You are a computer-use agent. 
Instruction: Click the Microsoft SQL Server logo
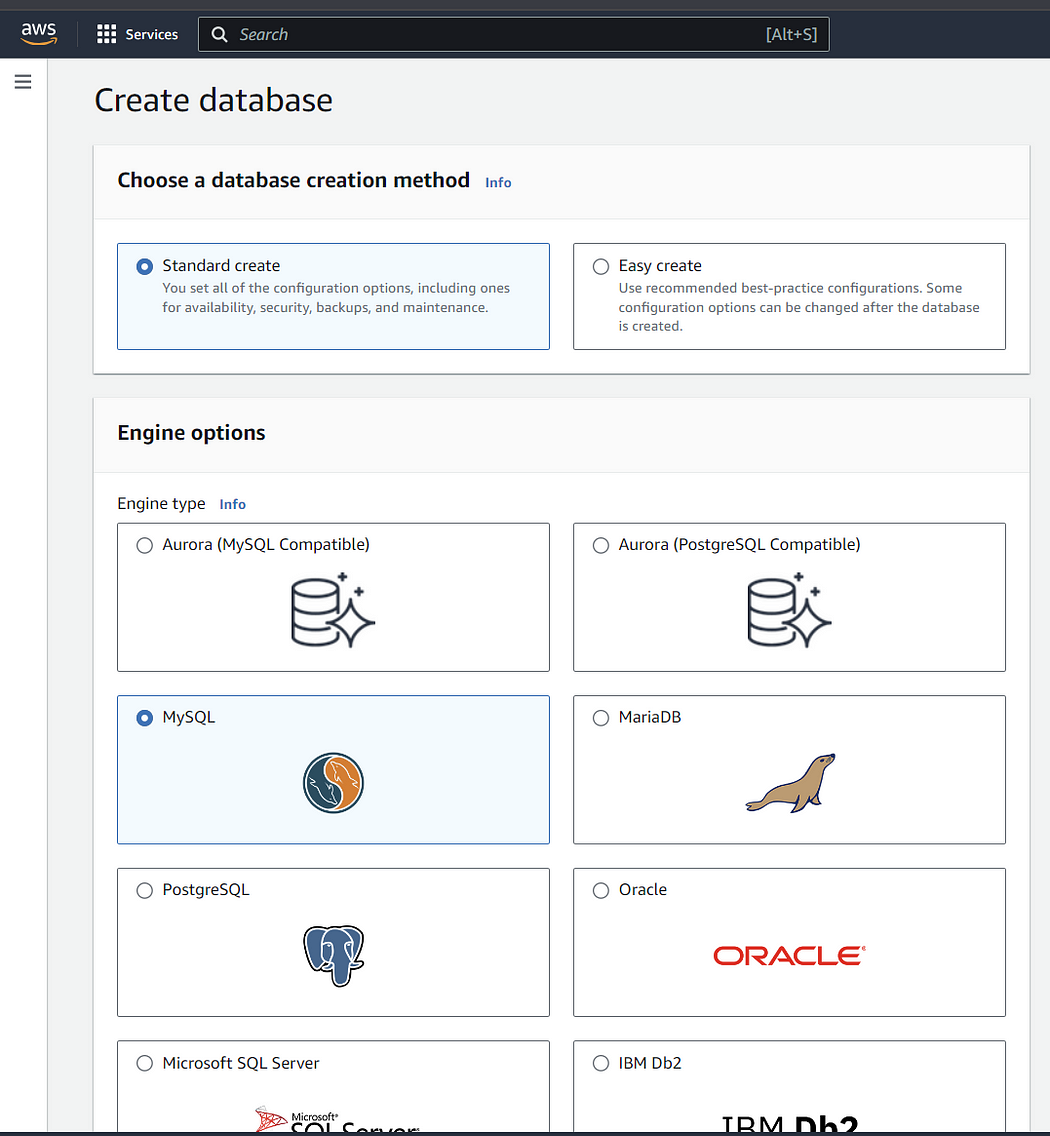tap(337, 1119)
